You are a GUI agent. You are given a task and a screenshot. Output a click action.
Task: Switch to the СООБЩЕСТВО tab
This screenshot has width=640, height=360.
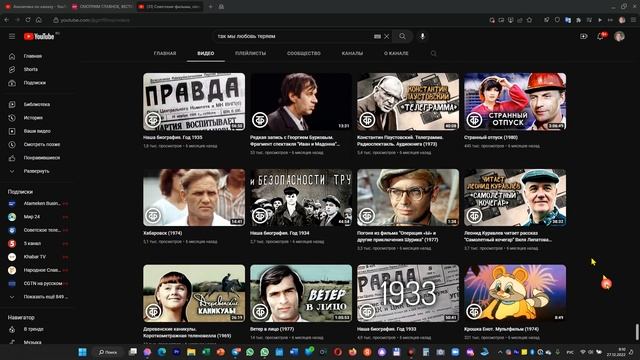pos(304,53)
